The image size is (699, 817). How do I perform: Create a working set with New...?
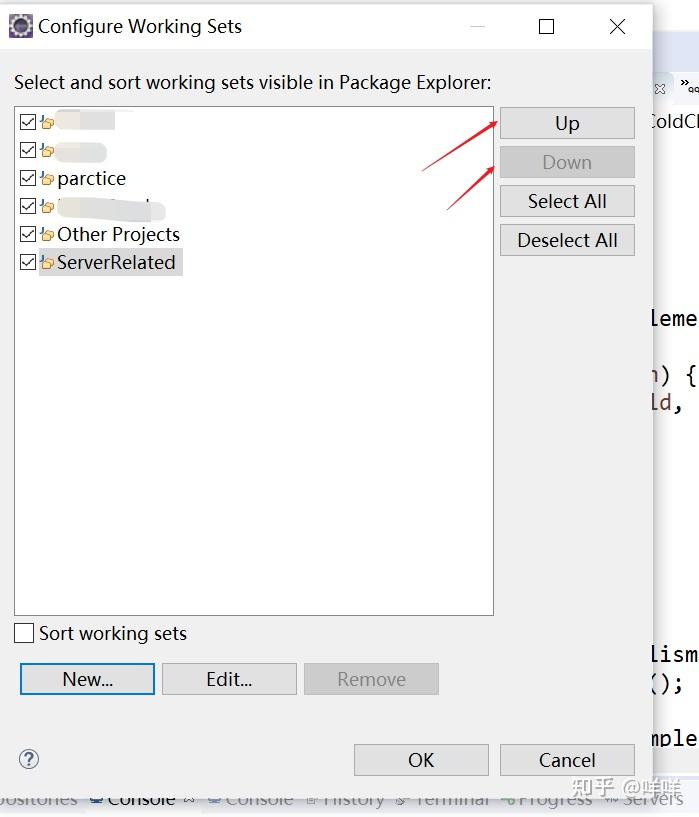(x=87, y=679)
